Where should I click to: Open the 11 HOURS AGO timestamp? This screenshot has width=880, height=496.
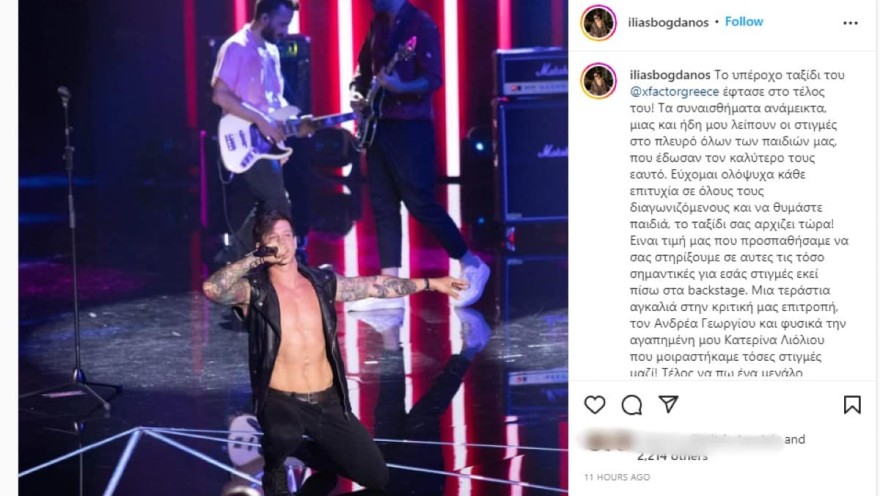point(617,477)
